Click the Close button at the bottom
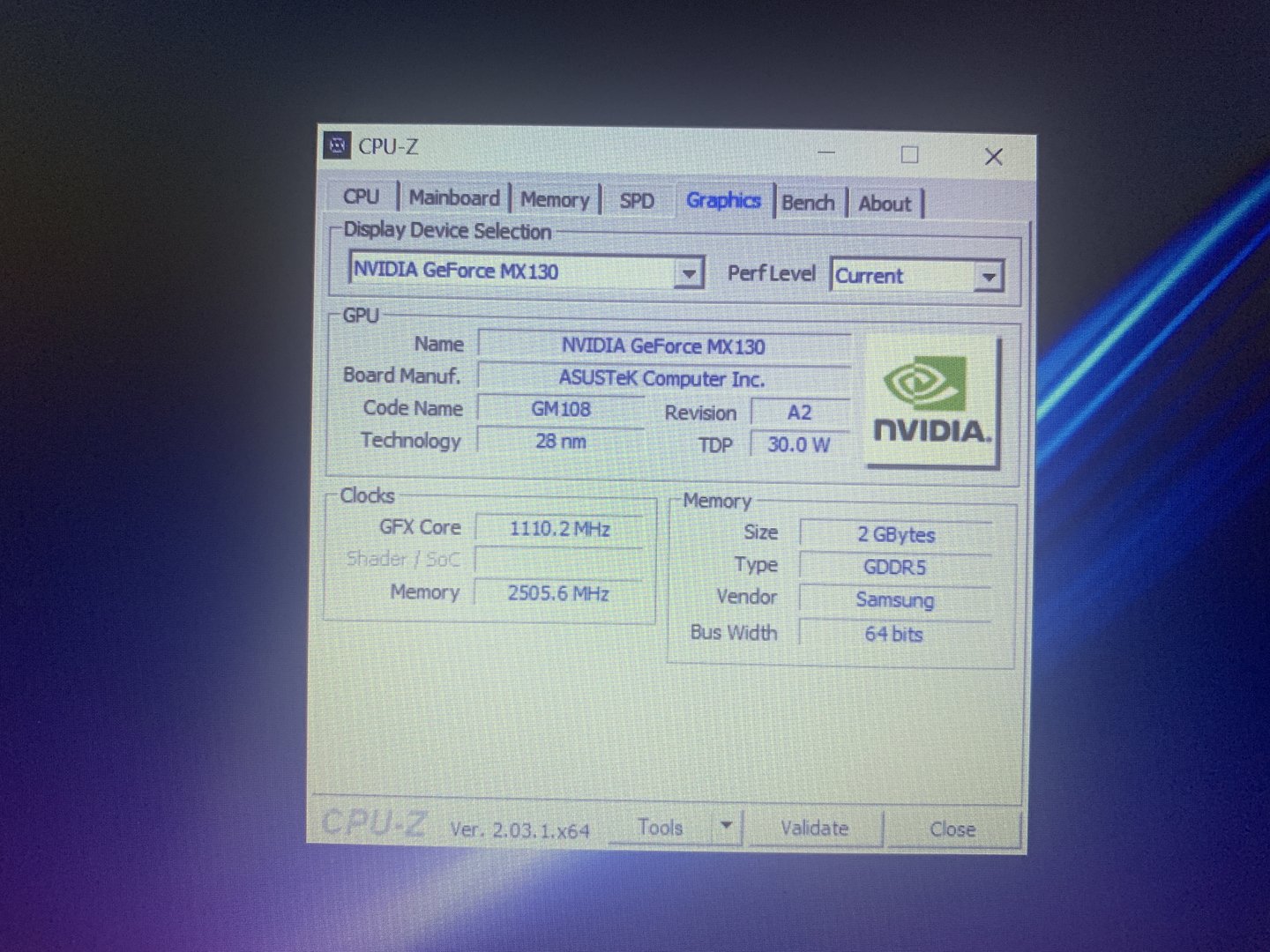The width and height of the screenshot is (1270, 952). pos(952,829)
